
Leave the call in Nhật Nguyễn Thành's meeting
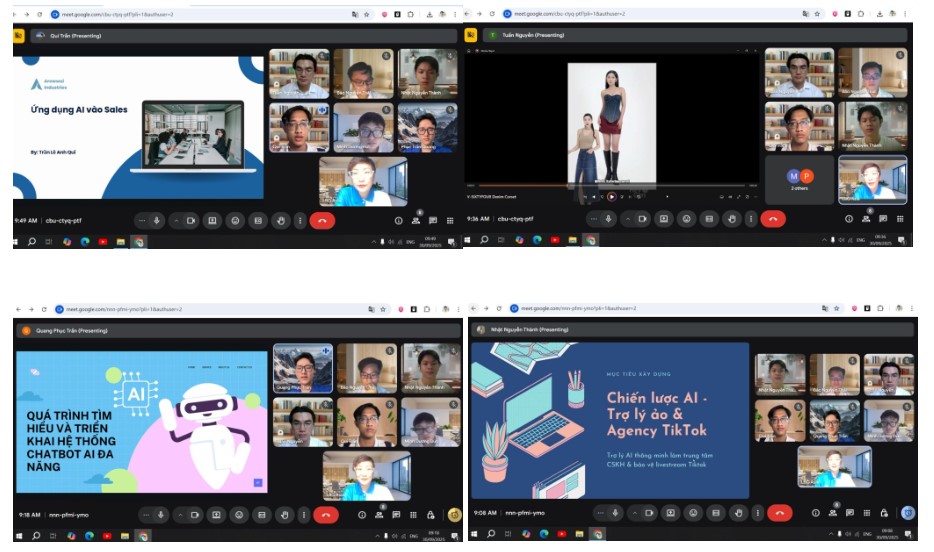779,513
